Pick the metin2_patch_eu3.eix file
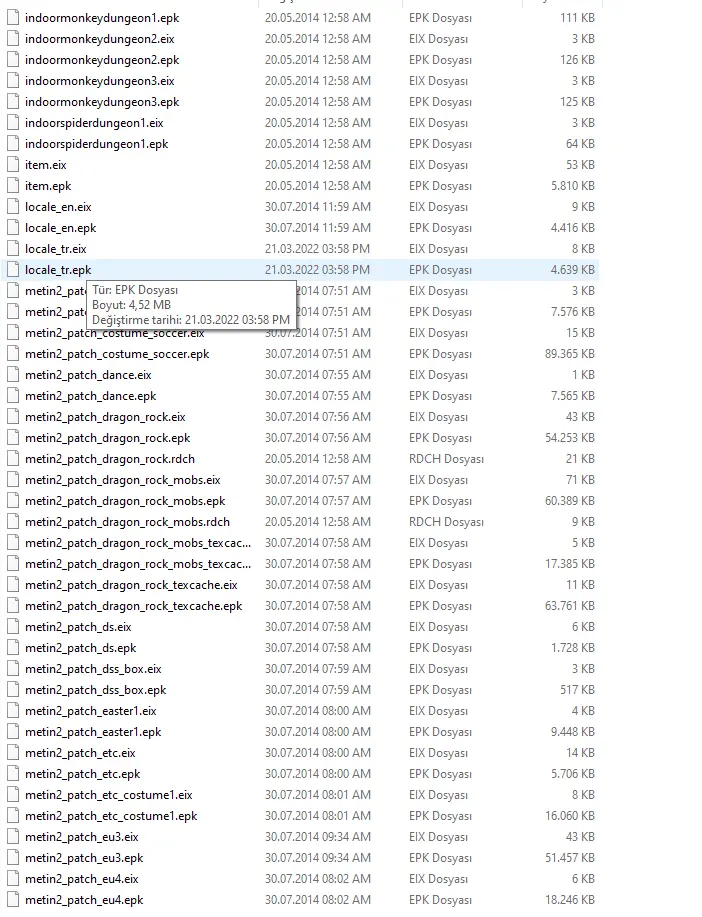This screenshot has height=917, width=702. pos(81,837)
